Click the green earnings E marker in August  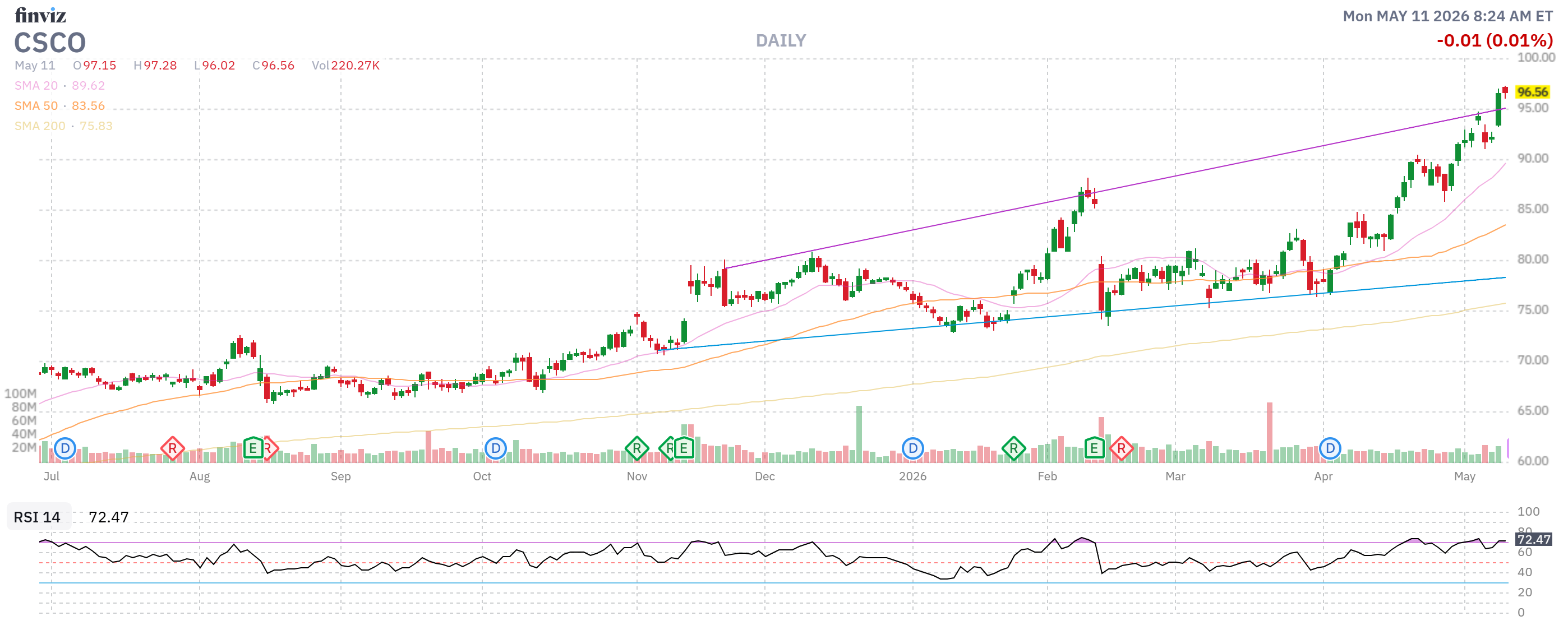252,449
